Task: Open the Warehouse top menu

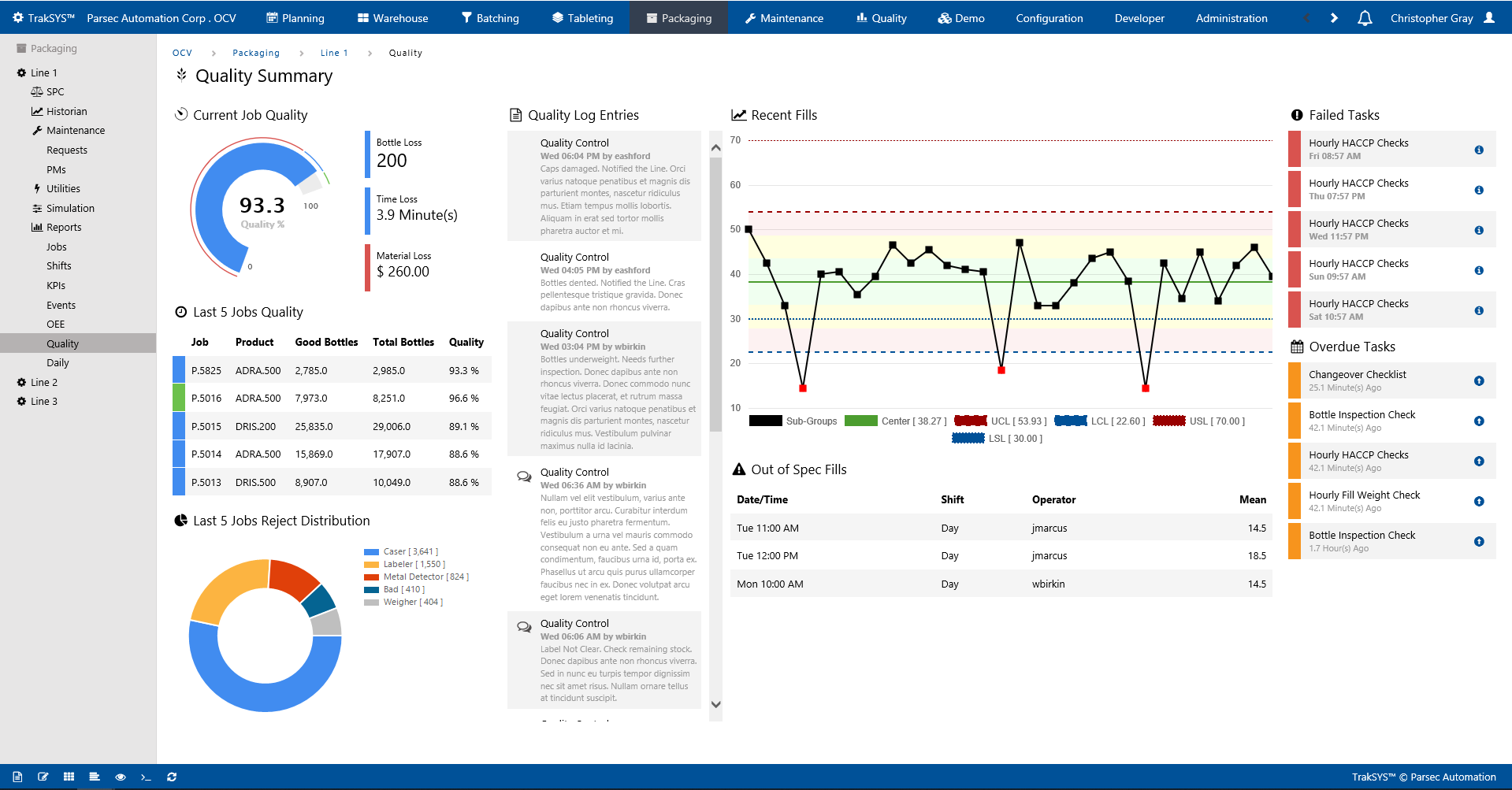Action: point(392,18)
